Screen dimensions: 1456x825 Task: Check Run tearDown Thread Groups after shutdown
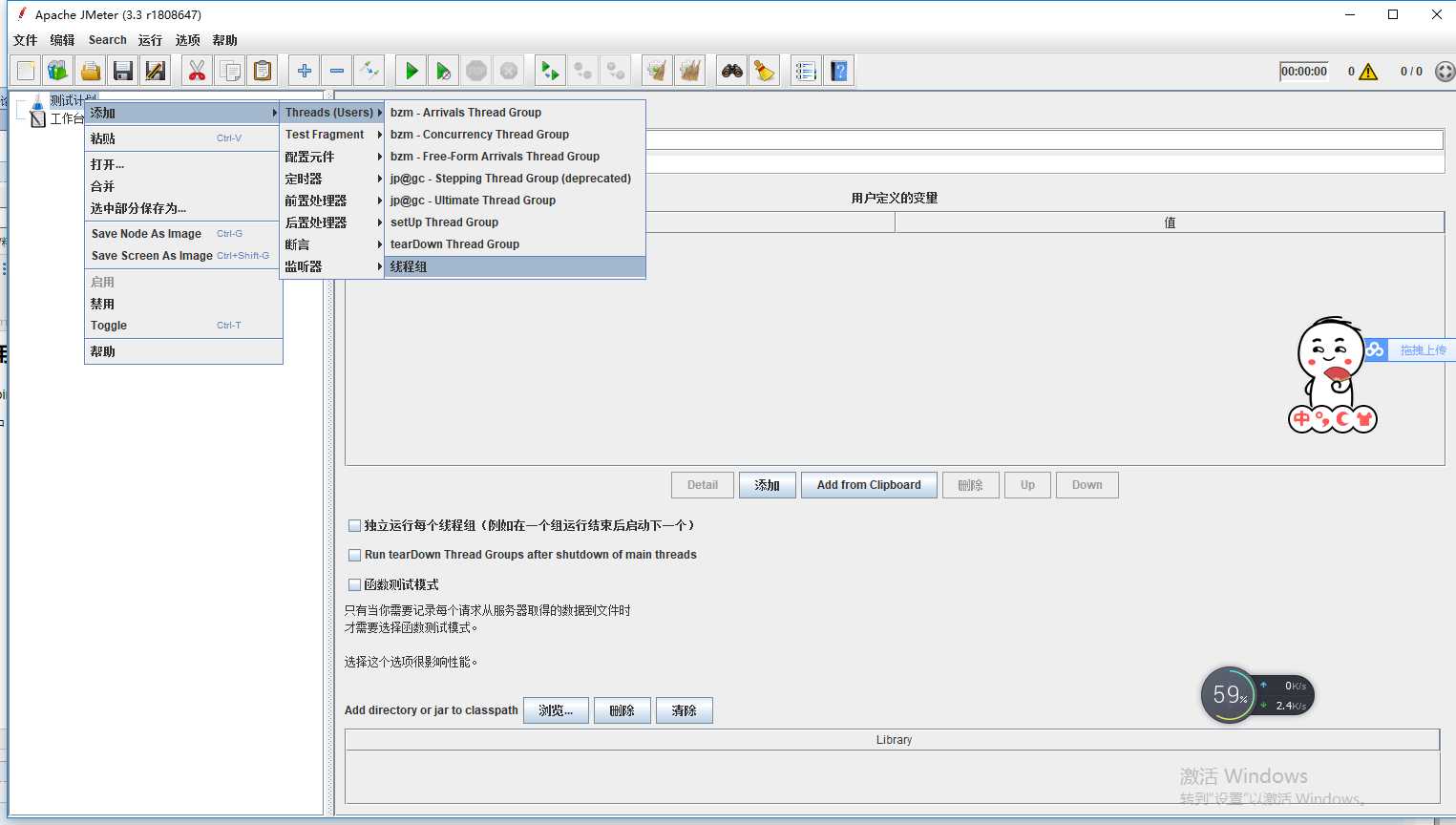point(354,555)
